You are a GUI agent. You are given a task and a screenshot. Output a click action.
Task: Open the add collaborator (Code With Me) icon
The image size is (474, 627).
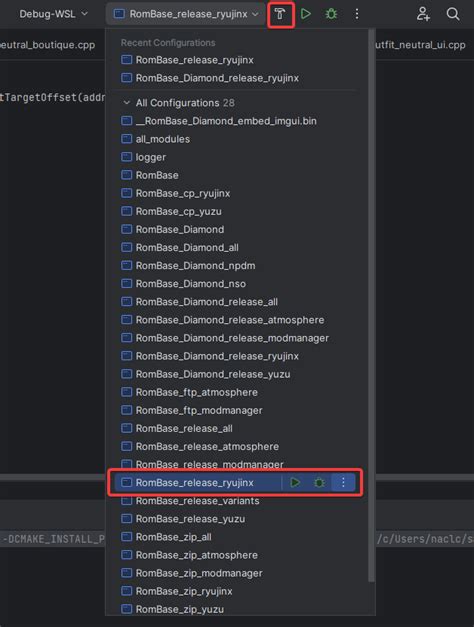click(x=423, y=14)
